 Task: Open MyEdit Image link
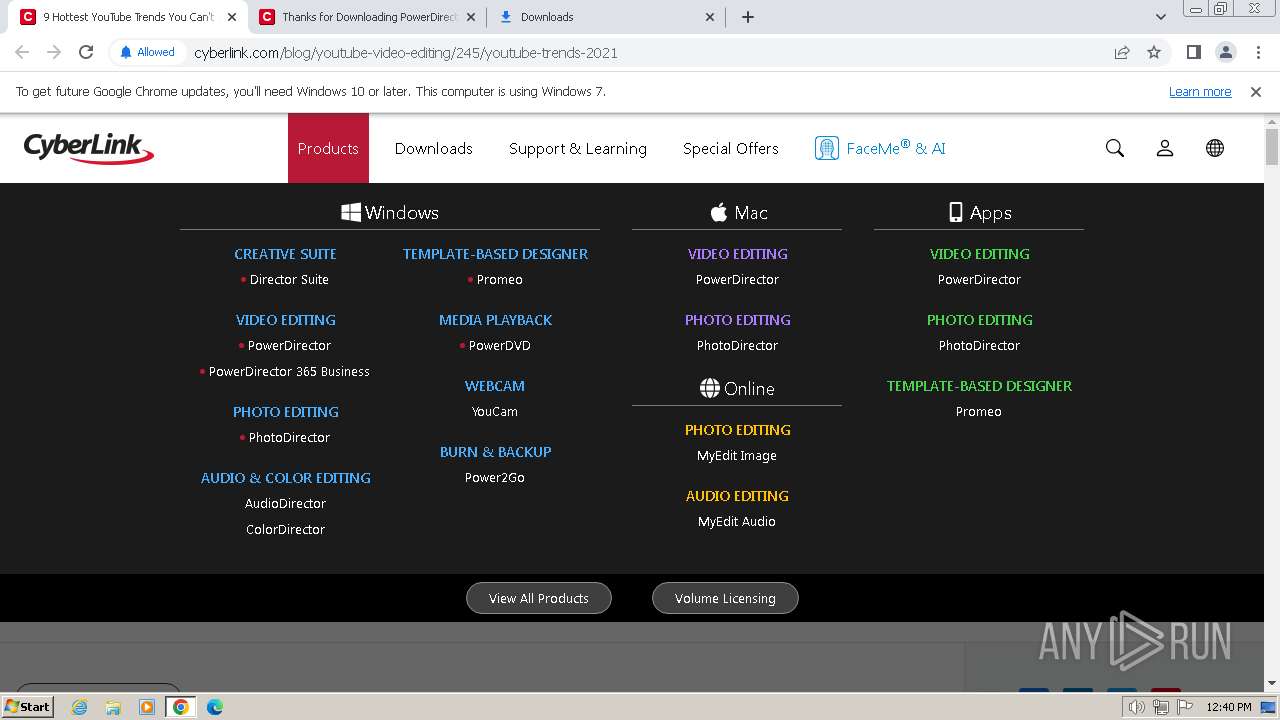click(737, 455)
